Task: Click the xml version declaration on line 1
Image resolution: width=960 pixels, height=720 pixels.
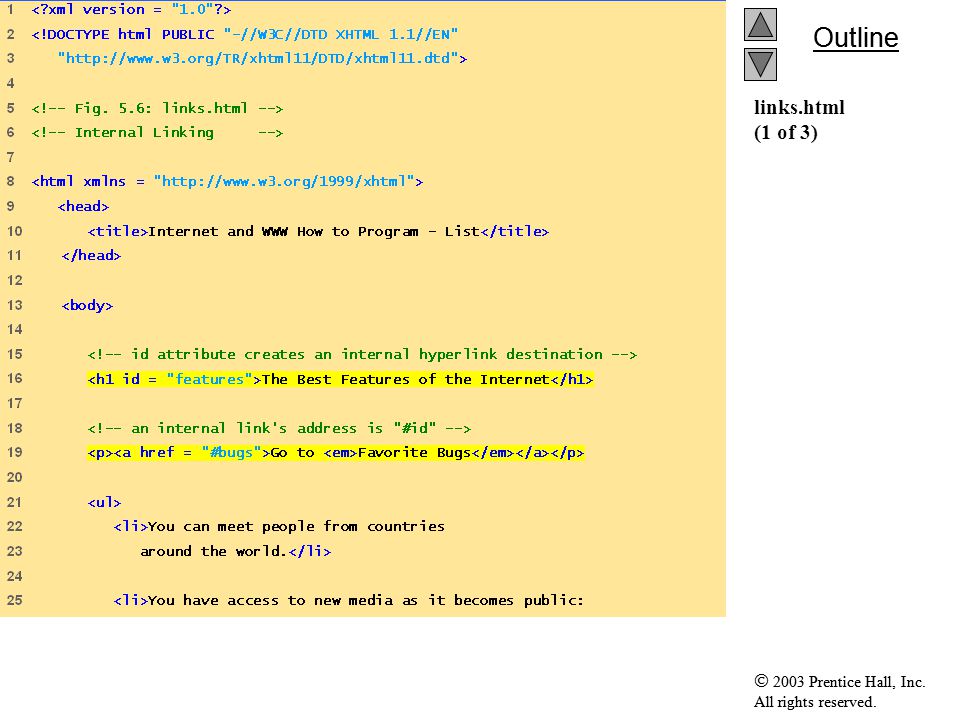Action: (x=132, y=10)
